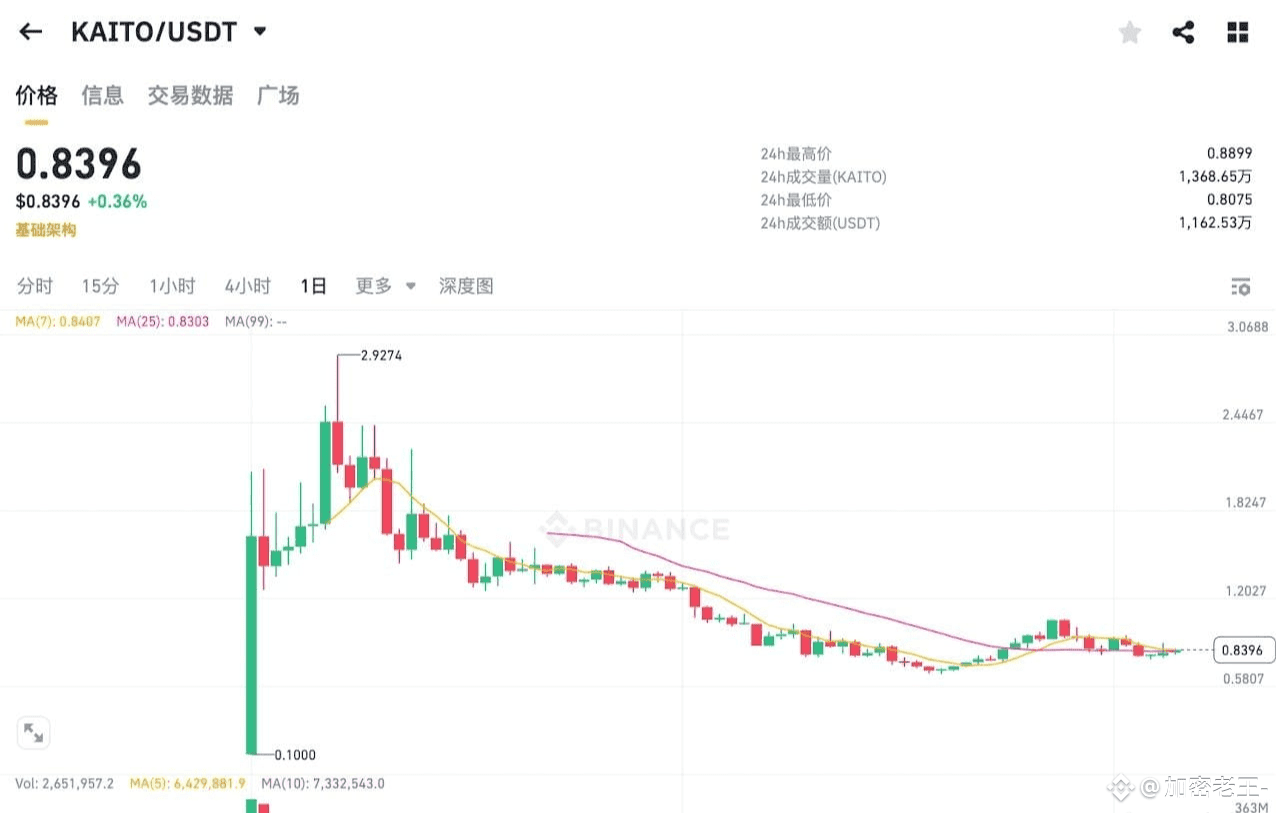The image size is (1276, 813).
Task: Select the 4小时 timeframe
Action: (x=247, y=286)
